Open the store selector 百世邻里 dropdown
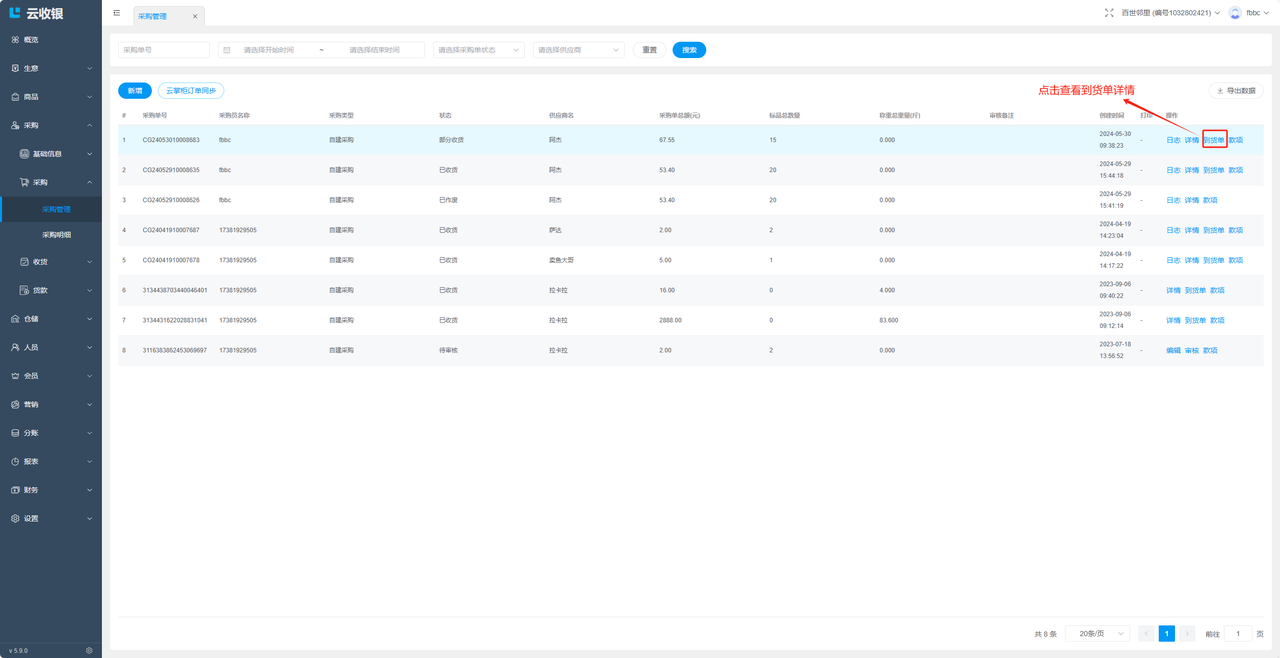Viewport: 1280px width, 658px height. pyautogui.click(x=1170, y=13)
